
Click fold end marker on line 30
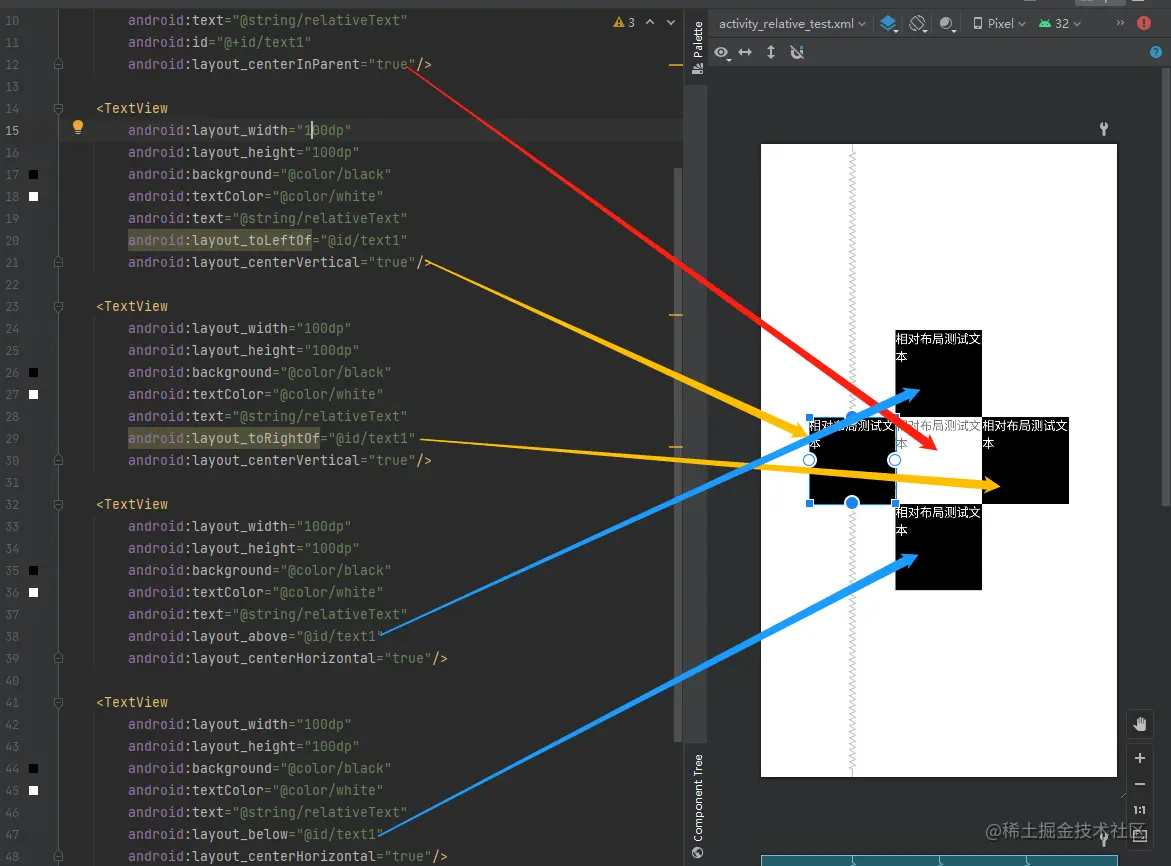point(58,461)
